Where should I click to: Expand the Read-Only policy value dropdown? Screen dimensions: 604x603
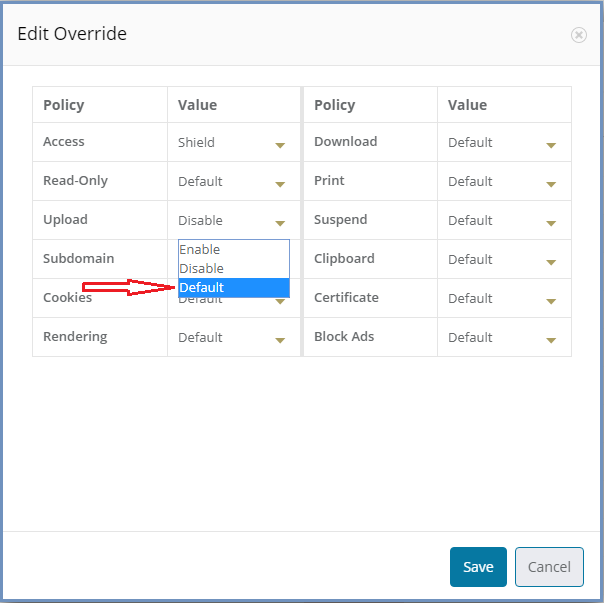pyautogui.click(x=233, y=181)
